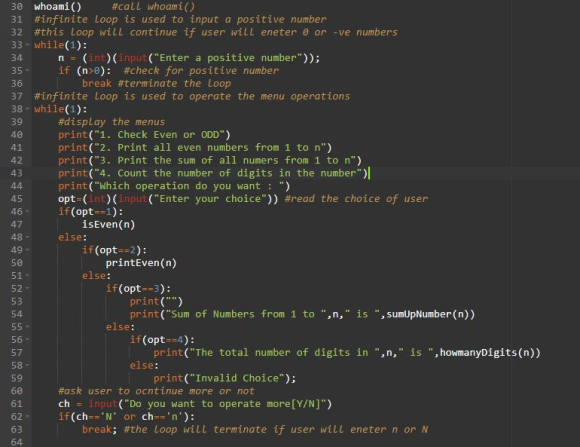The height and width of the screenshot is (447, 580).
Task: Collapse the if block at line 35
Action: [x=27, y=71]
